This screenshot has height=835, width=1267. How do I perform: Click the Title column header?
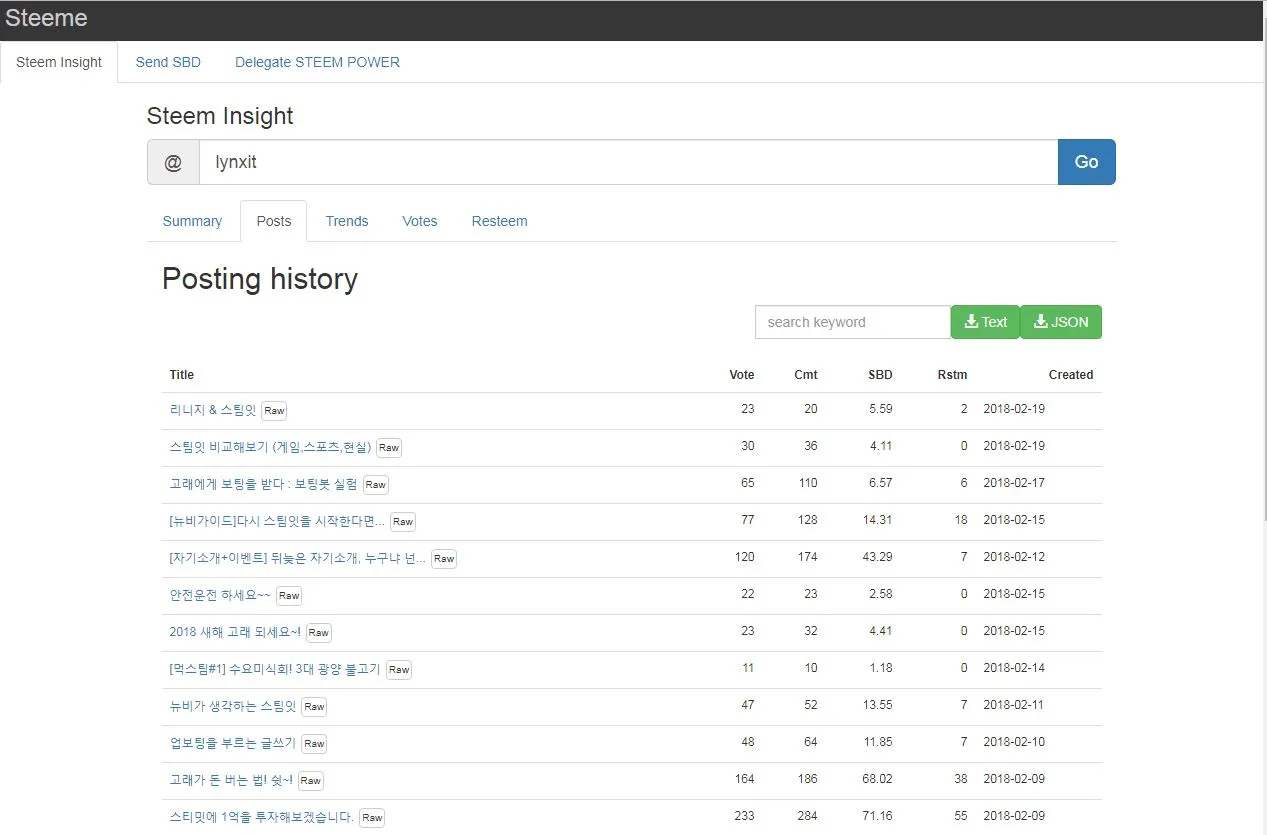[x=182, y=375]
